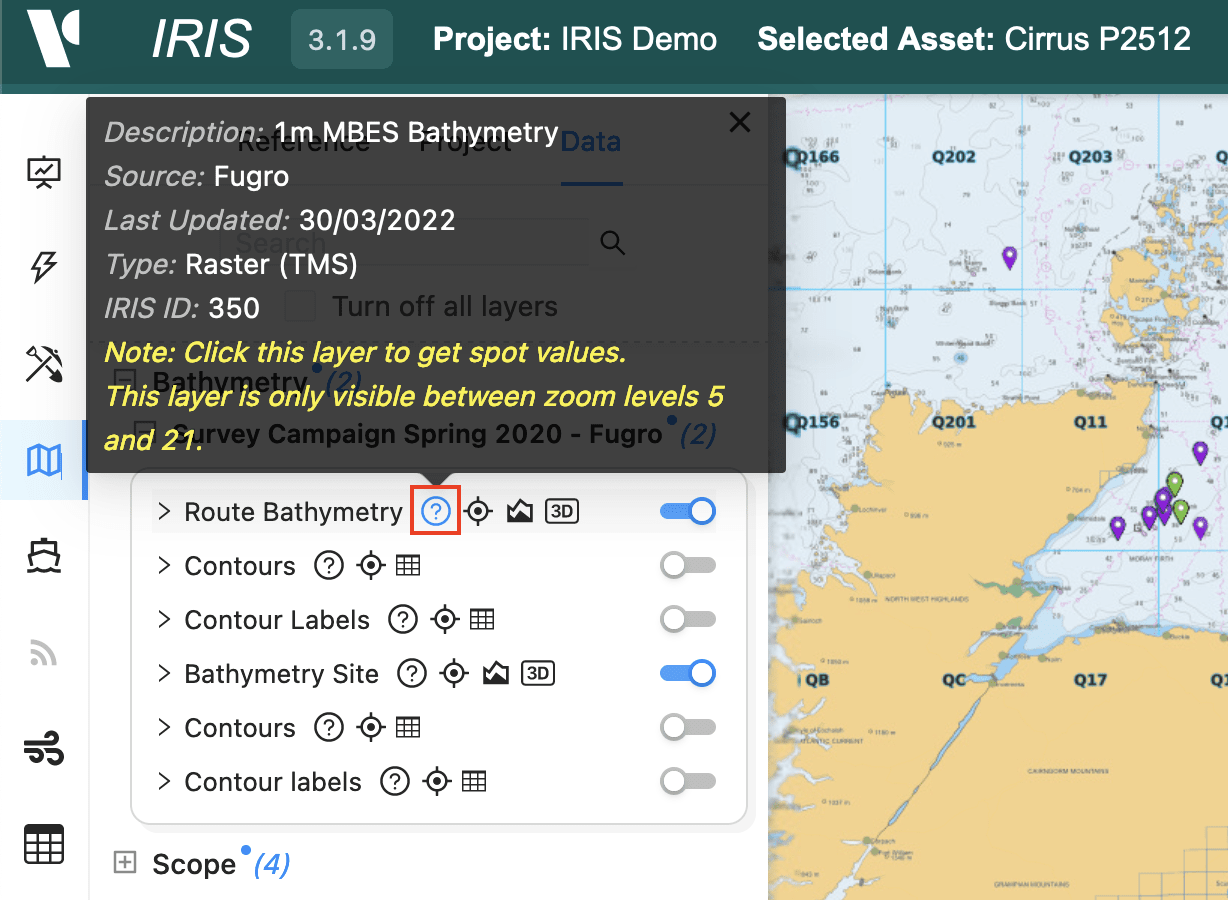The height and width of the screenshot is (900, 1228).
Task: Open Contour labels (lowercase) table icon
Action: click(474, 781)
